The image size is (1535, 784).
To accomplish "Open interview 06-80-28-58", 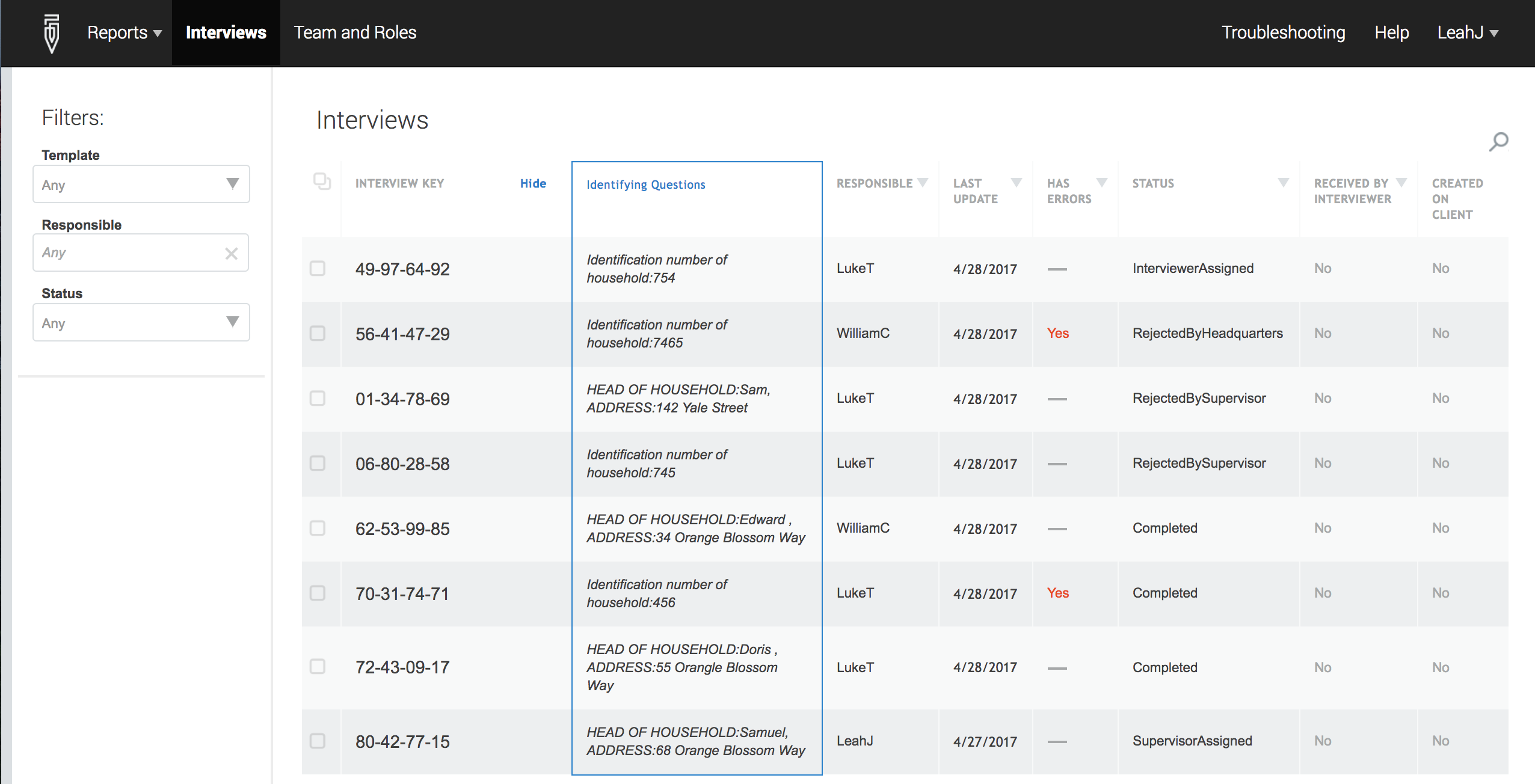I will click(402, 464).
